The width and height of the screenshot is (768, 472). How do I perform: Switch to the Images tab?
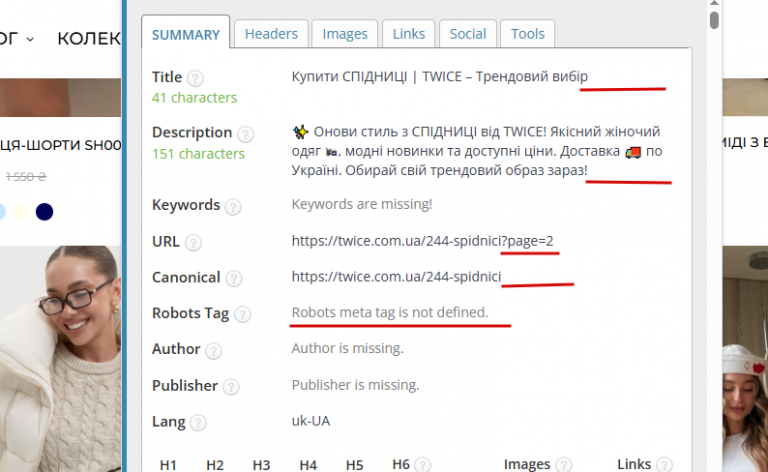click(345, 34)
